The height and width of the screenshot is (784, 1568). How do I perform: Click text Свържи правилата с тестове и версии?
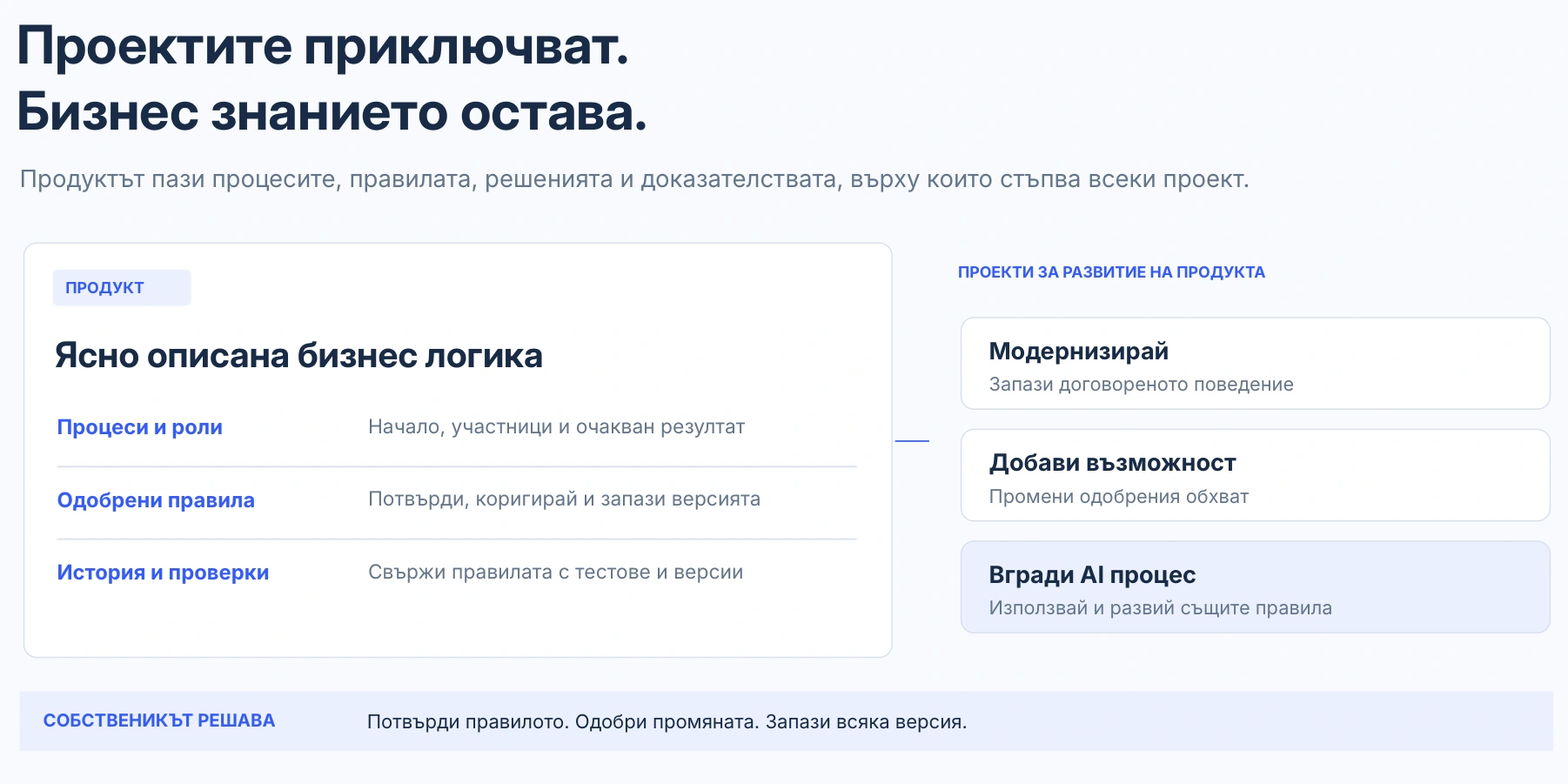(x=555, y=573)
